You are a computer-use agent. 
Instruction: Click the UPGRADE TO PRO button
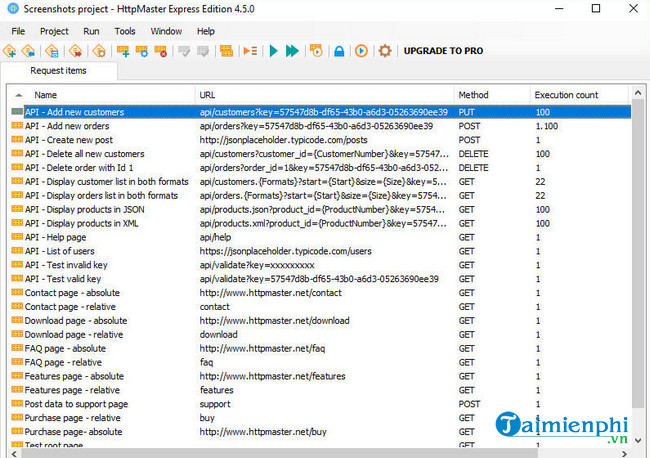coord(443,51)
